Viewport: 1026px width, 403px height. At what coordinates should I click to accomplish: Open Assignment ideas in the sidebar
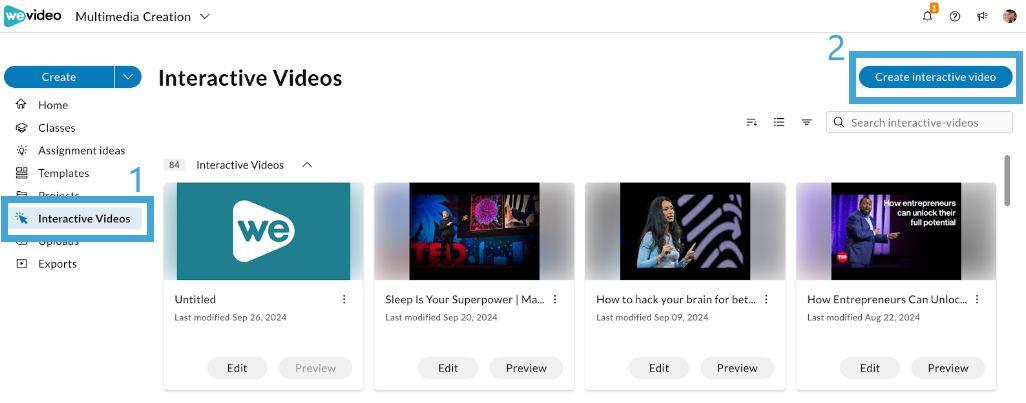(x=81, y=150)
